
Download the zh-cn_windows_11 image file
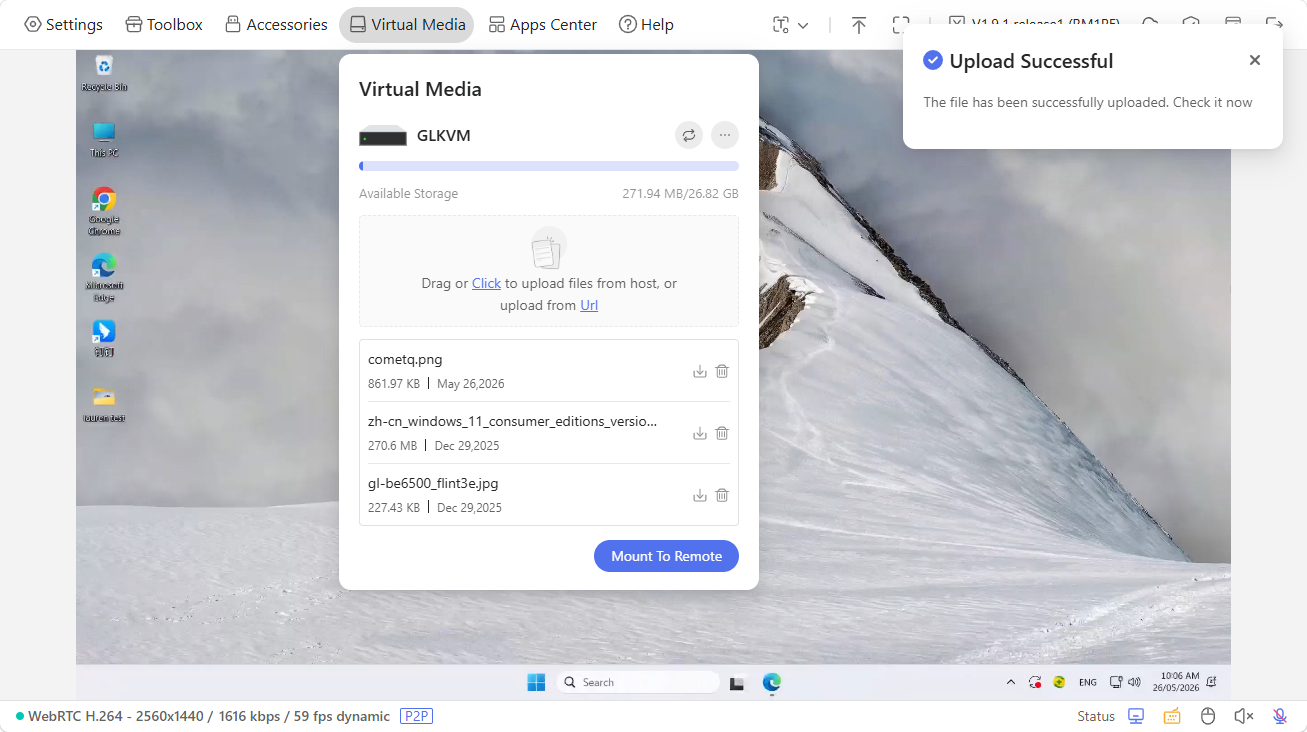[700, 433]
